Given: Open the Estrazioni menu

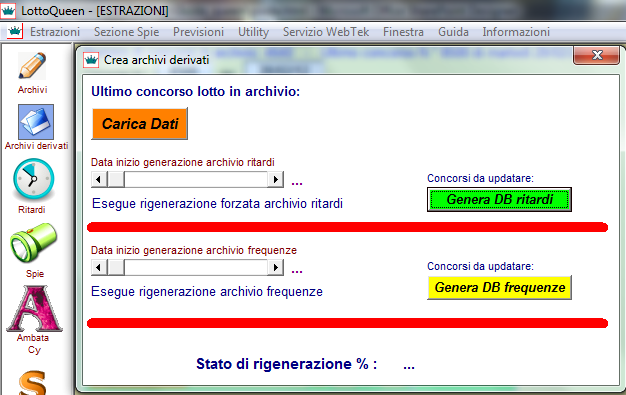Looking at the screenshot, I should [55, 32].
